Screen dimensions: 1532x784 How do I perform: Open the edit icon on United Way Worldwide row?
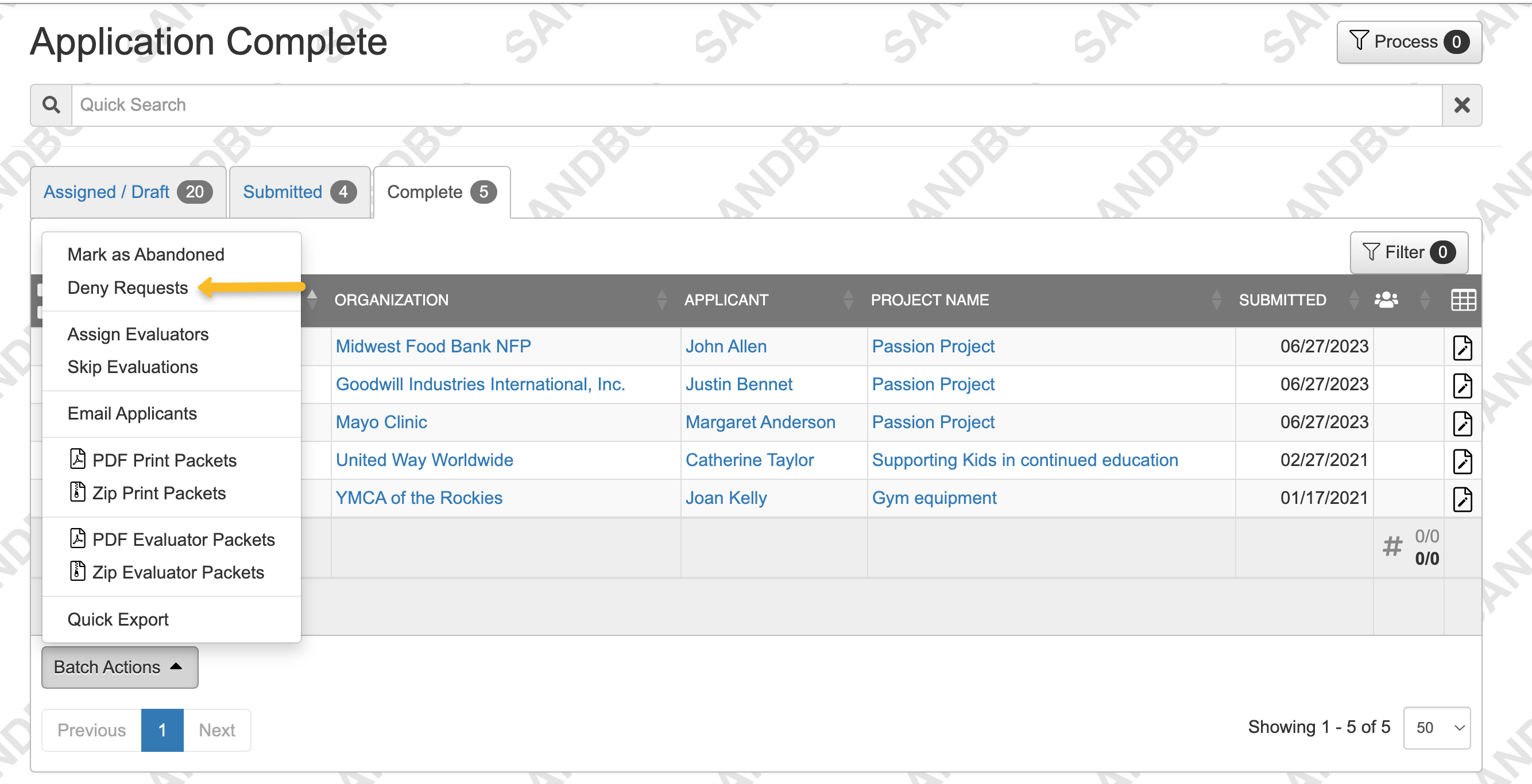tap(1463, 461)
